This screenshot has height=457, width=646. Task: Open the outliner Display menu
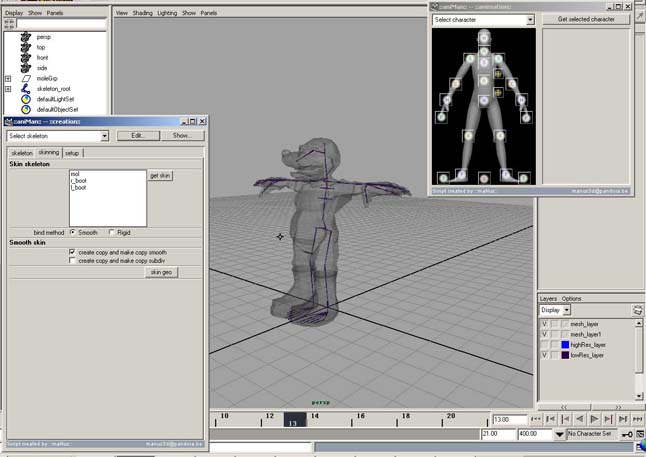tap(14, 13)
